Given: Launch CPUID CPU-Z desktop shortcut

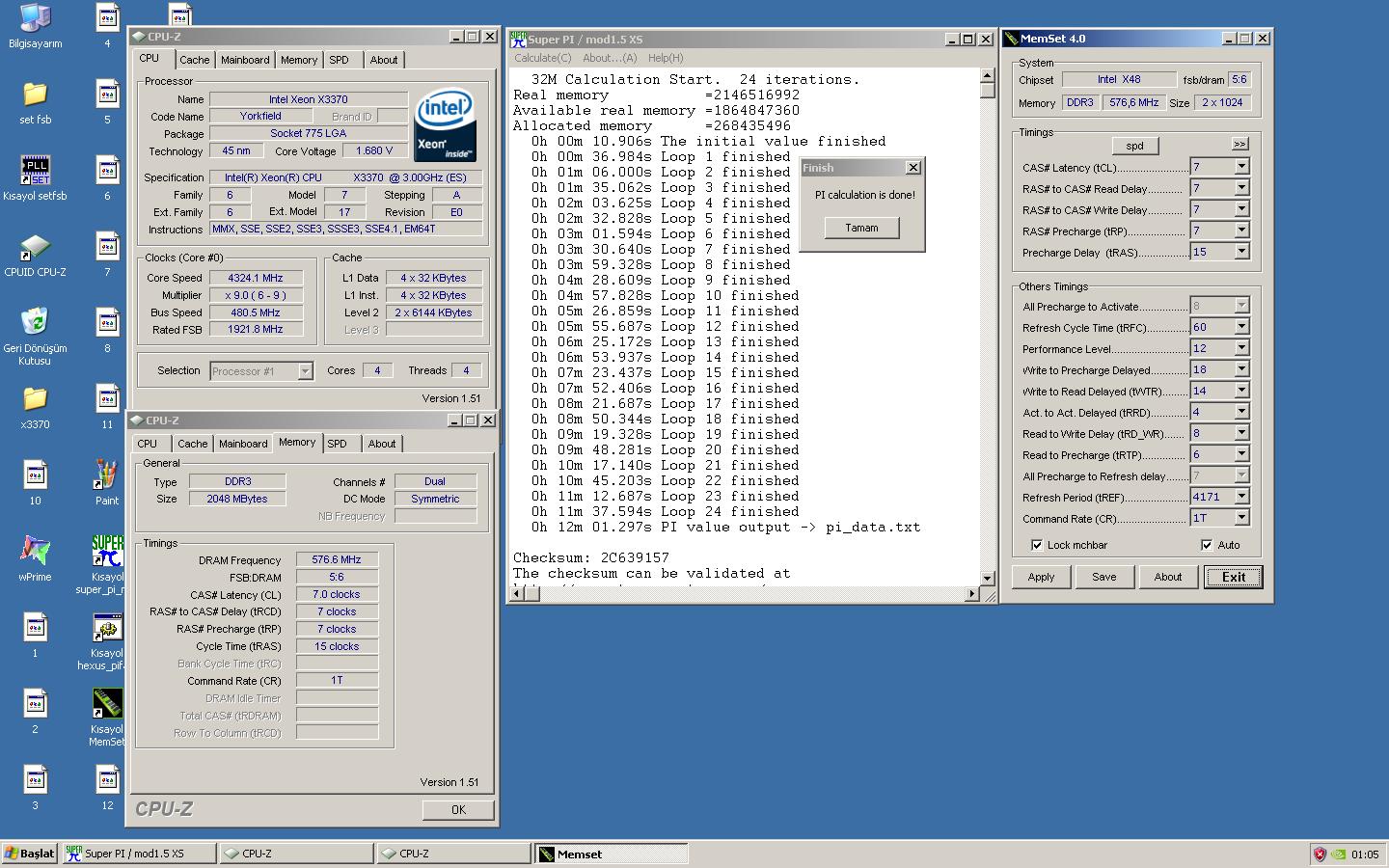Looking at the screenshot, I should [x=35, y=256].
